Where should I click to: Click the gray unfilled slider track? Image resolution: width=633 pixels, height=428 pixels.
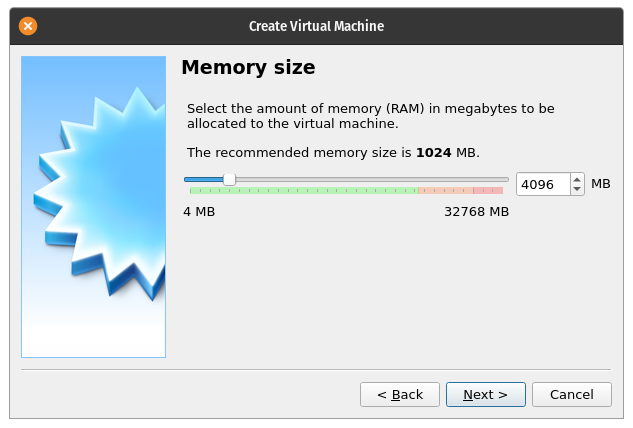372,179
